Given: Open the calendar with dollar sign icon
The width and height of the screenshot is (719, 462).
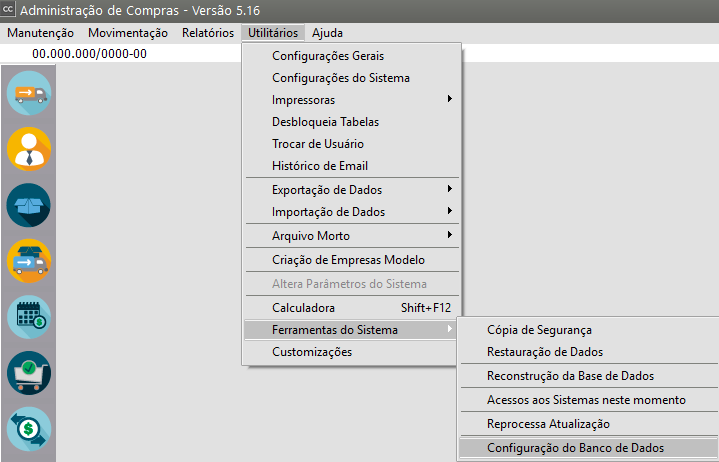Looking at the screenshot, I should click(29, 317).
